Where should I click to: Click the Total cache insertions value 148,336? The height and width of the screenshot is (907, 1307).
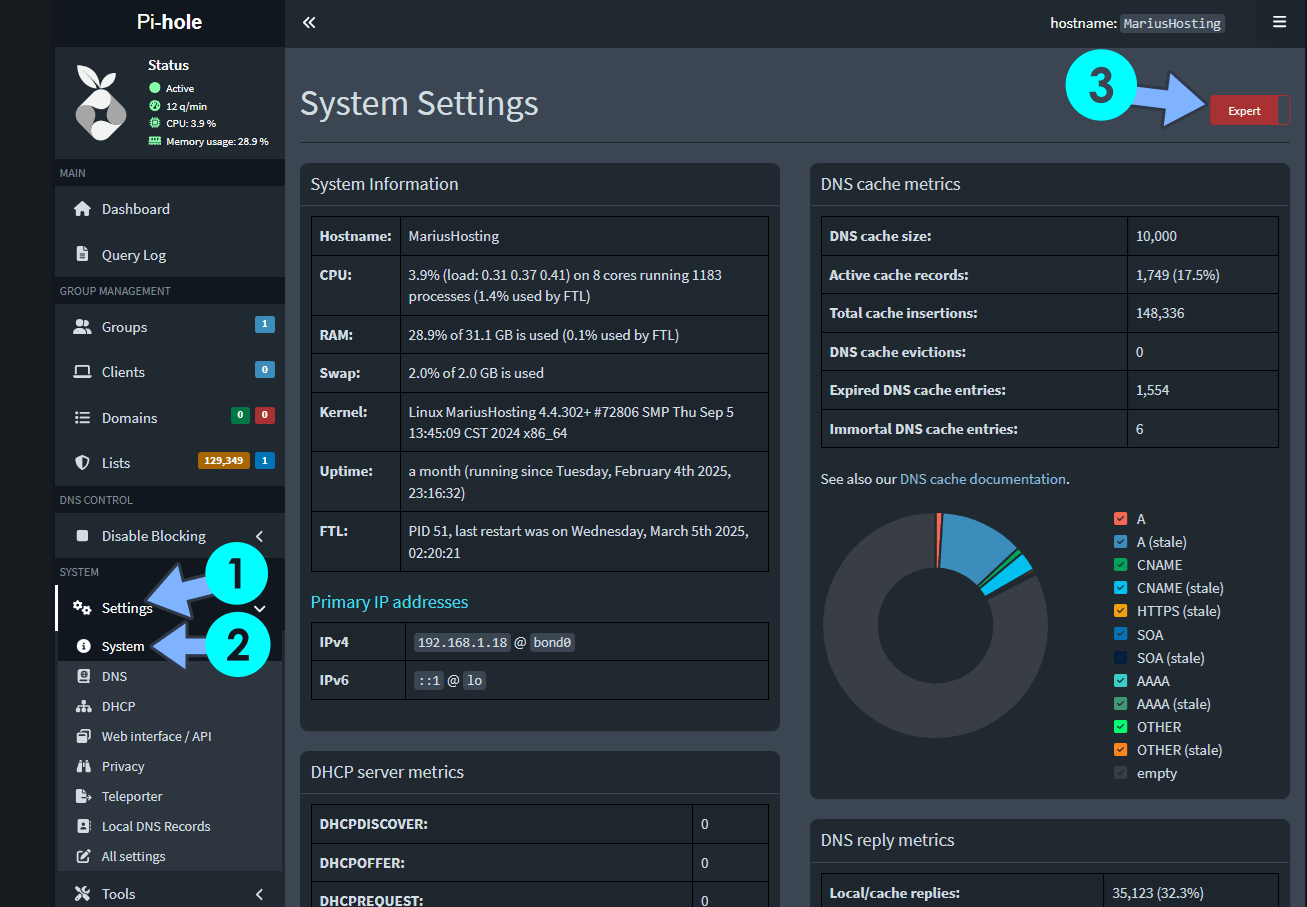tap(1160, 313)
